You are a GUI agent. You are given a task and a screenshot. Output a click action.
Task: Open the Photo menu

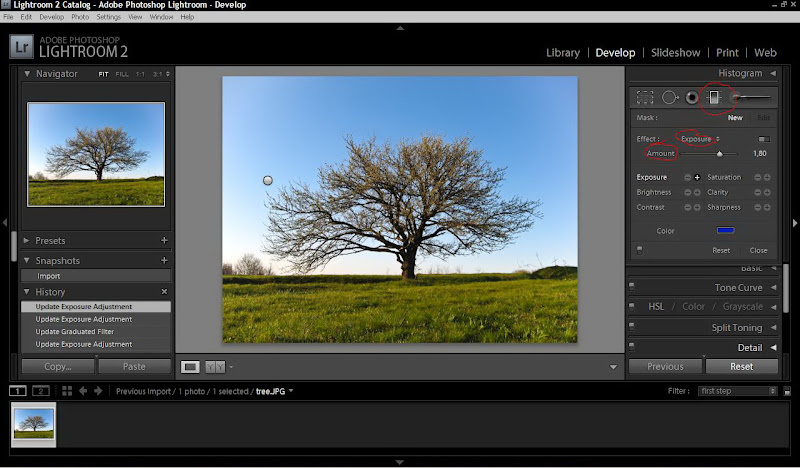pos(80,17)
